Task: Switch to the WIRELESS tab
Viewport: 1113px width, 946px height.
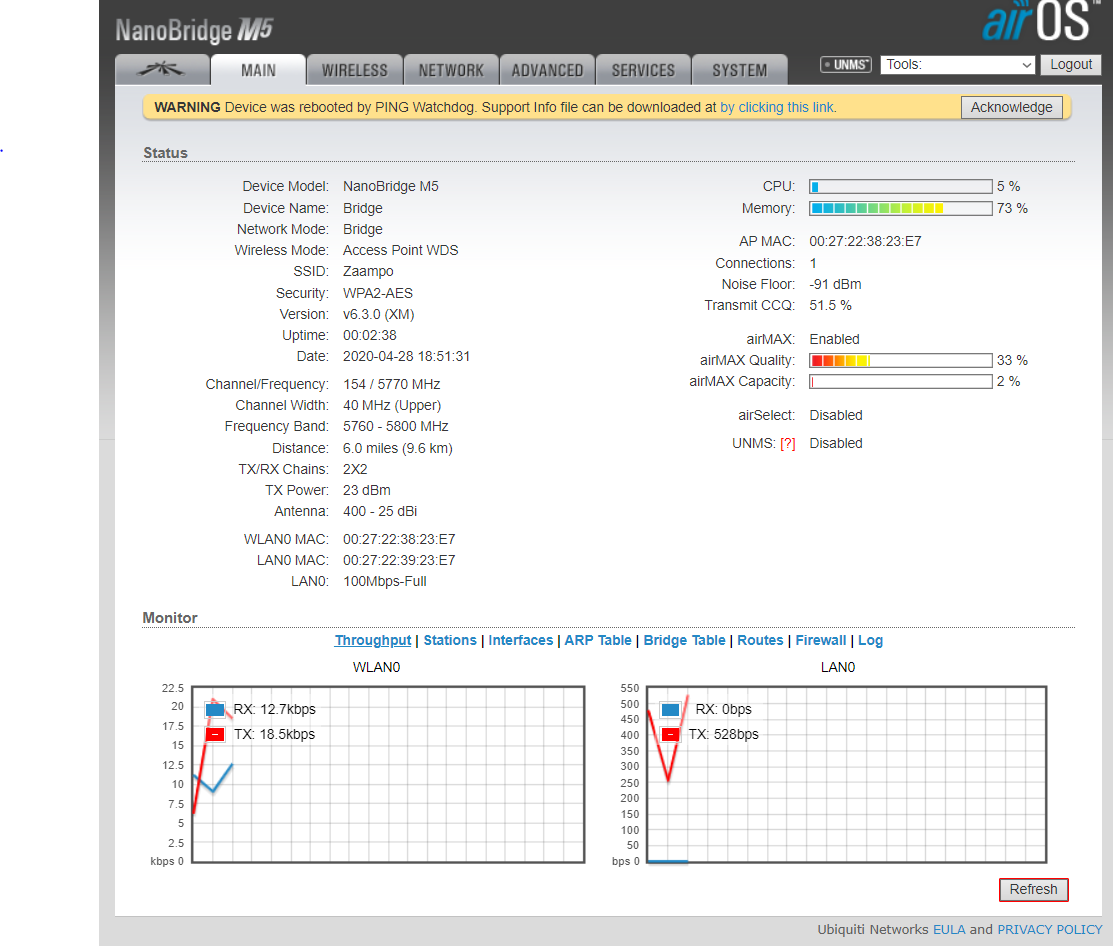Action: (355, 70)
